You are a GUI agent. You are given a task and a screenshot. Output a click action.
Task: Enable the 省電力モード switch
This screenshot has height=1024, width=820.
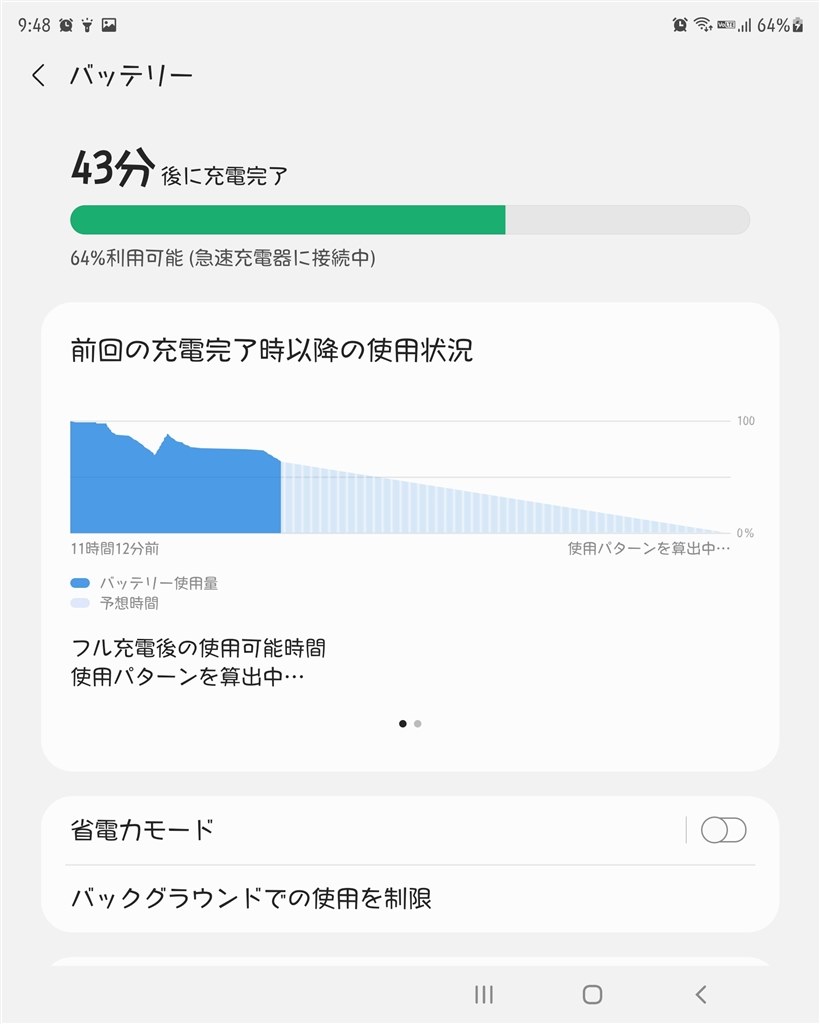coord(725,830)
